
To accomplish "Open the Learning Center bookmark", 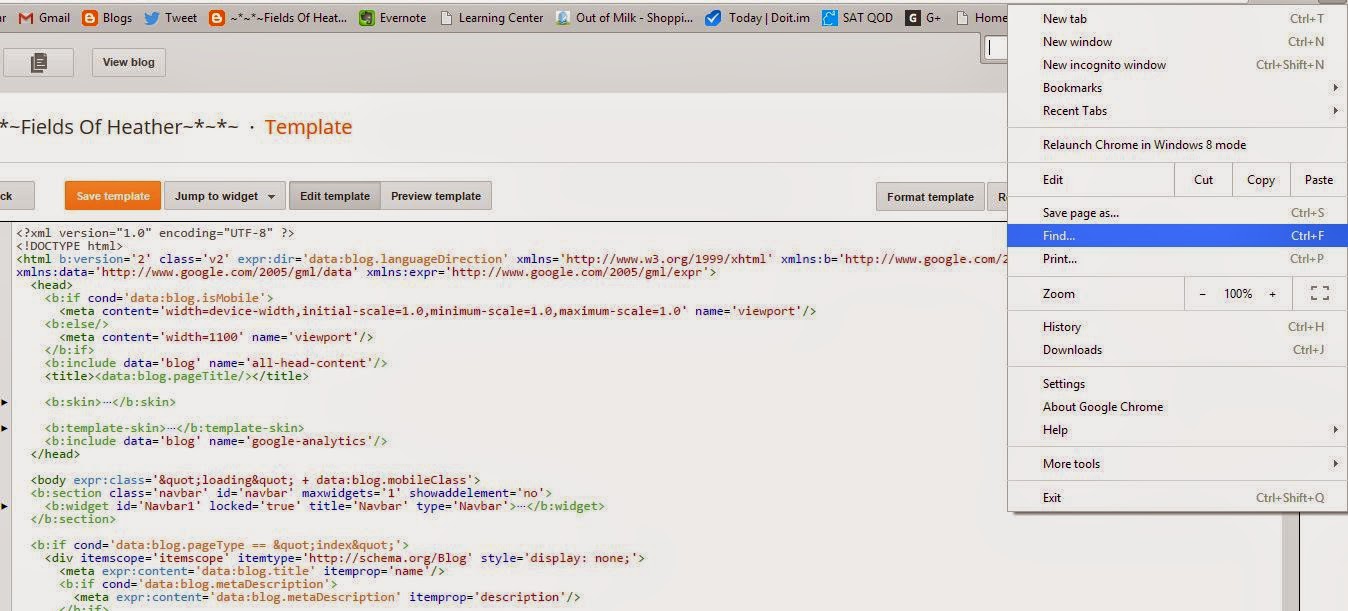I will click(x=491, y=17).
